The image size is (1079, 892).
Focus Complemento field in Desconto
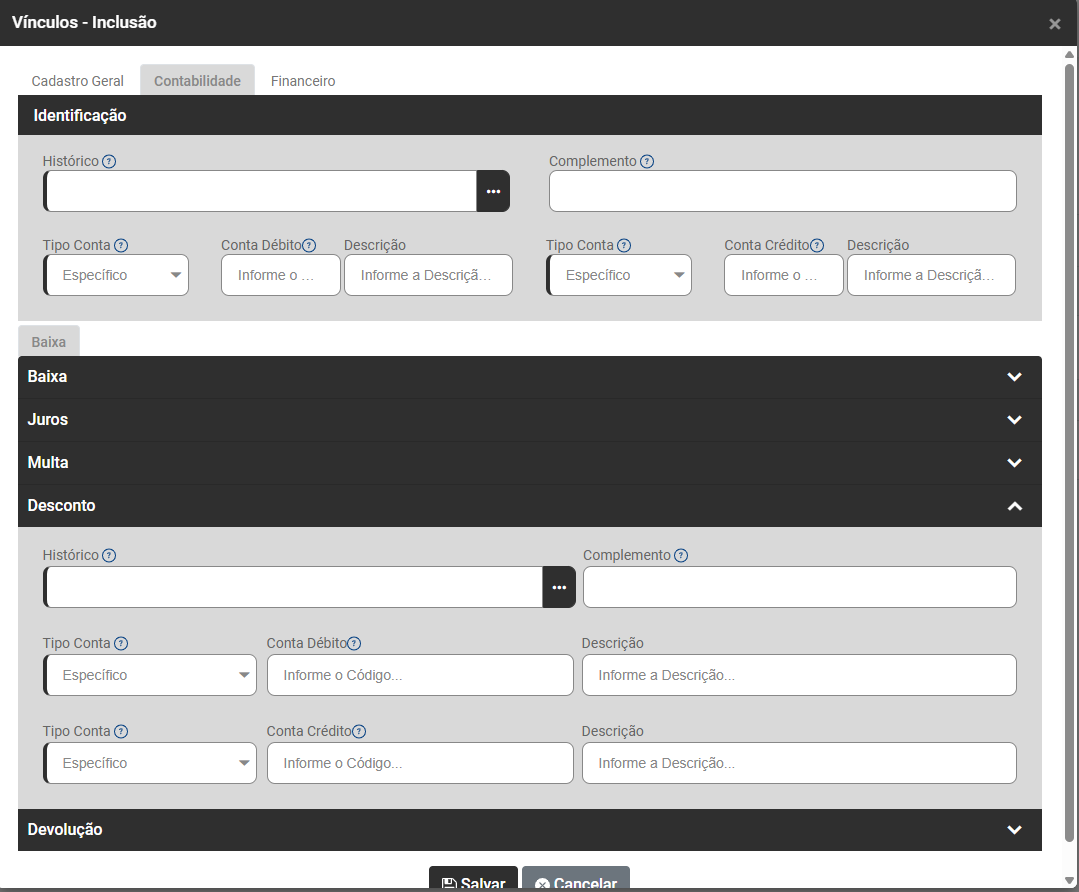(x=800, y=587)
